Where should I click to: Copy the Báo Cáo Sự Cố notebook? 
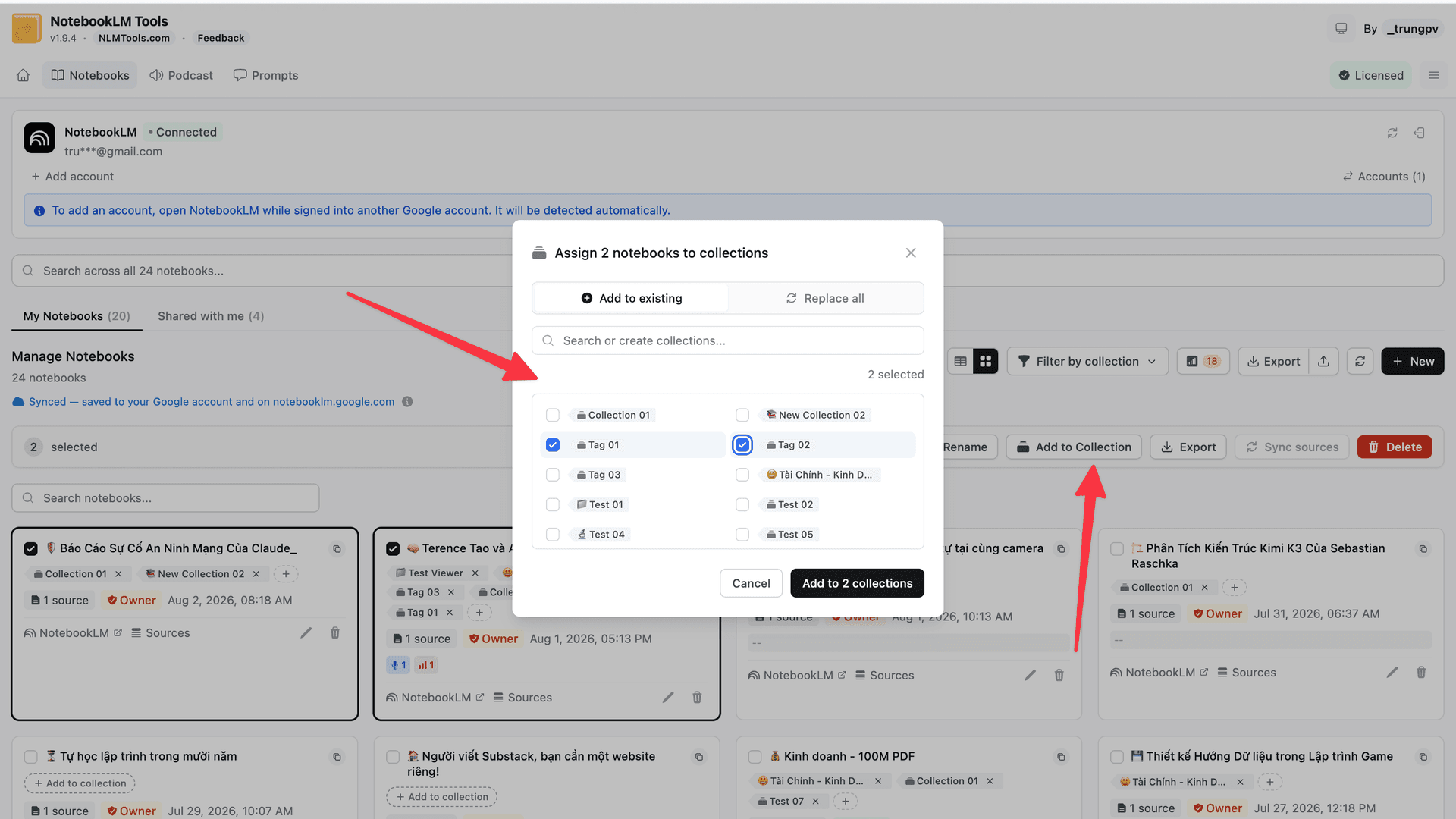pyautogui.click(x=337, y=549)
